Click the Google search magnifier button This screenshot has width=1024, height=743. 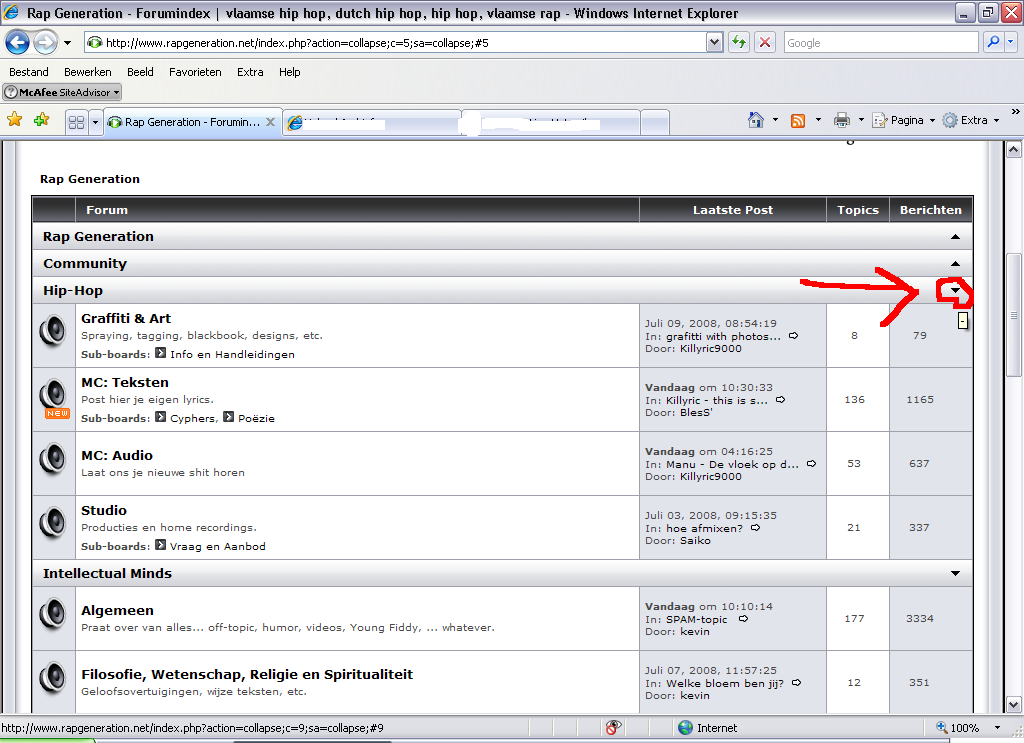click(x=993, y=43)
